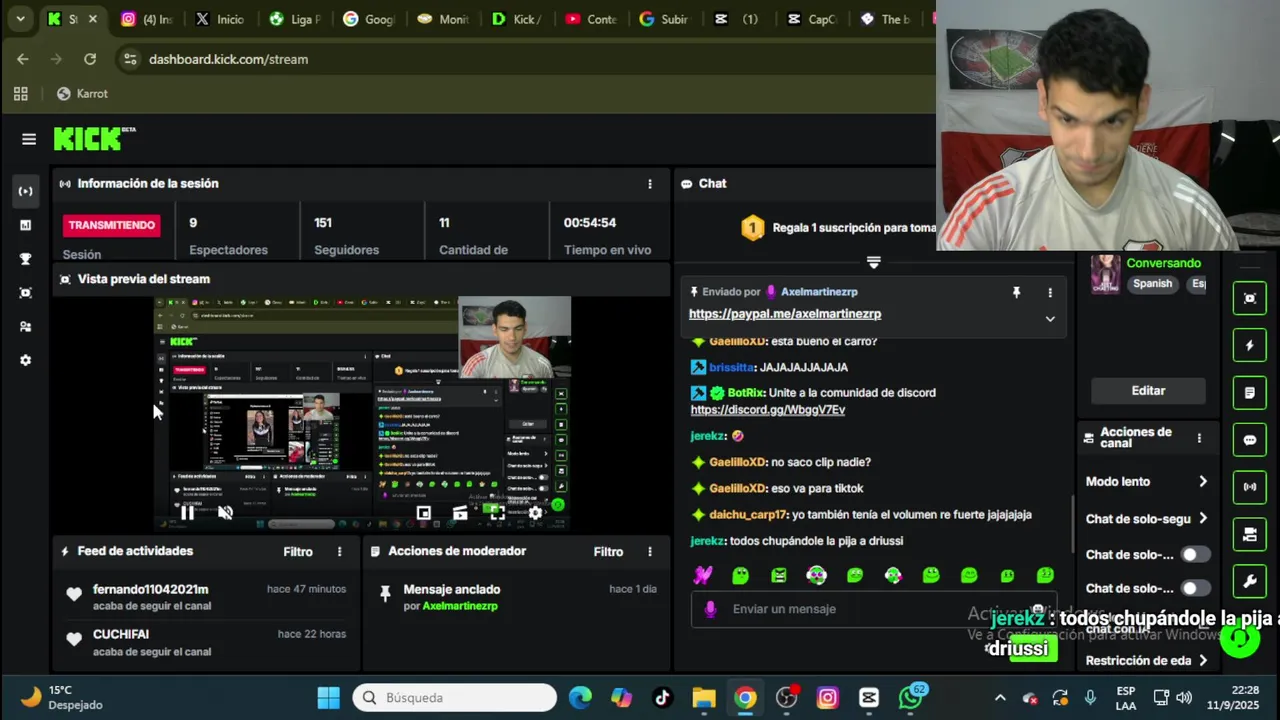The image size is (1280, 720).
Task: Open the community users icon in sidebar
Action: [26, 327]
